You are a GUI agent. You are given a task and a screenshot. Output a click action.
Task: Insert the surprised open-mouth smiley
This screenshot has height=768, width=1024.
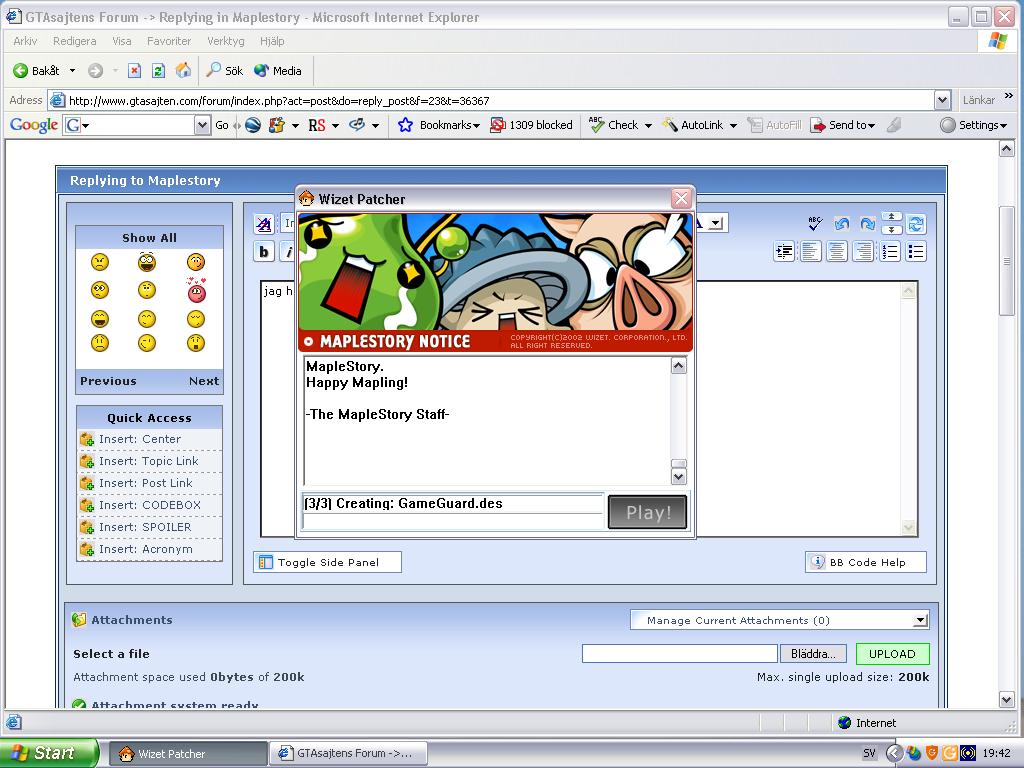click(x=196, y=342)
